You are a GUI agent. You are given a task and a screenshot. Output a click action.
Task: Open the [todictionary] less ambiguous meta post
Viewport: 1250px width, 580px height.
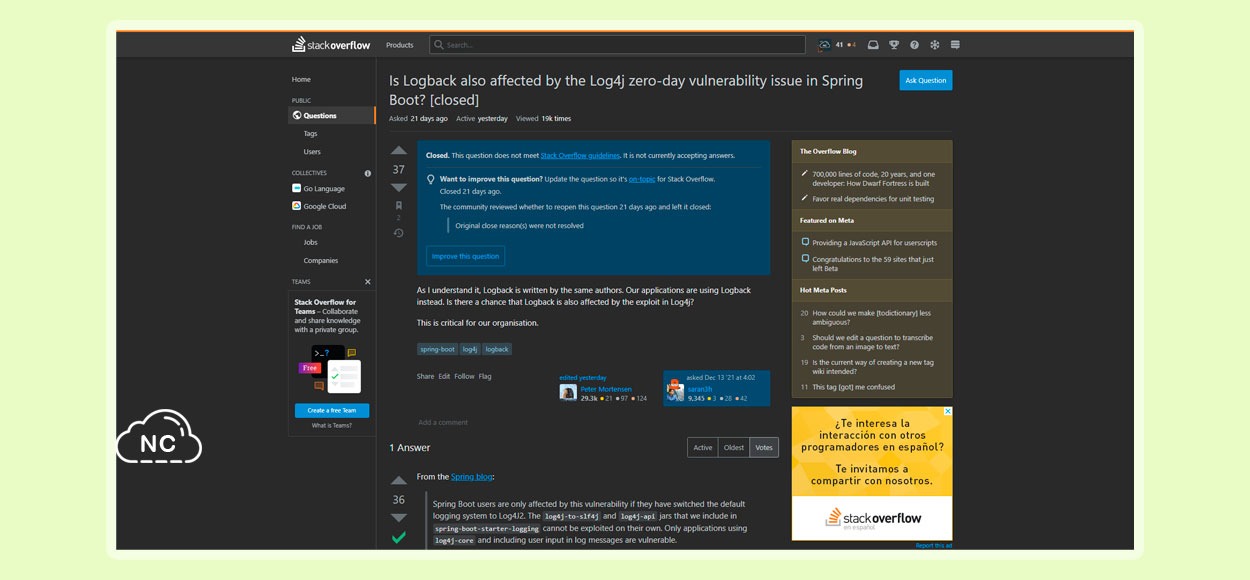pos(871,318)
